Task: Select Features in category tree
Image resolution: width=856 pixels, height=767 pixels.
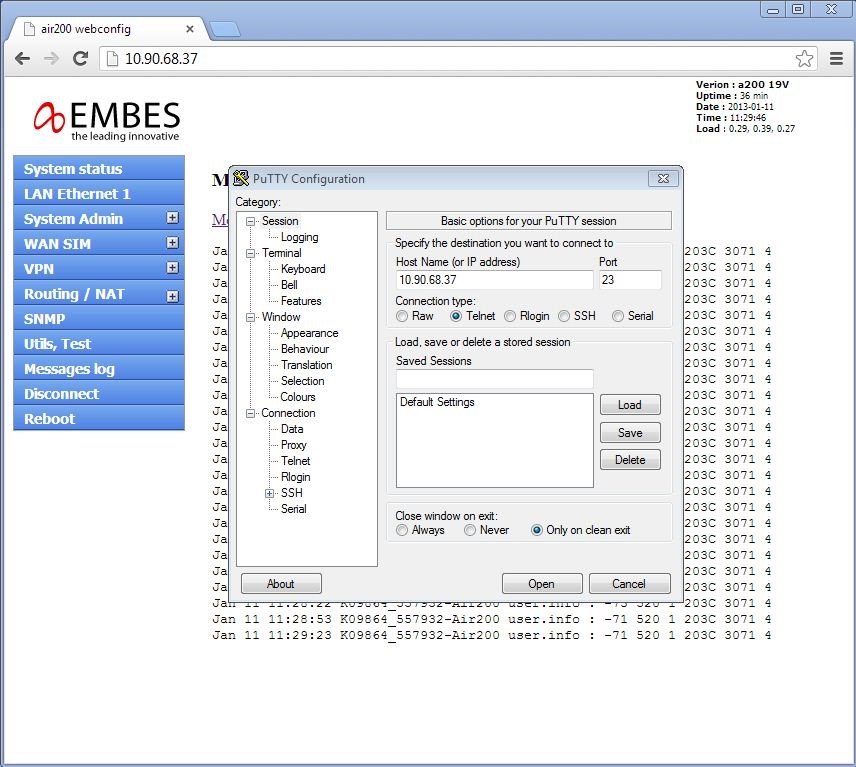Action: coord(301,301)
